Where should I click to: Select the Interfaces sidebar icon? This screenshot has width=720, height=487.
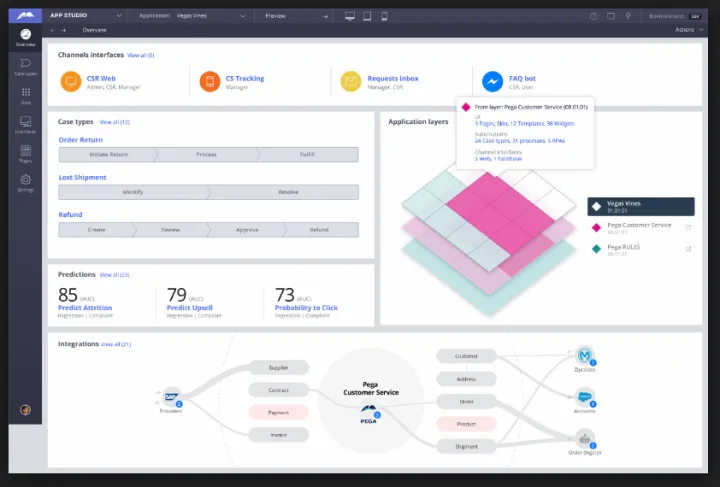point(25,123)
